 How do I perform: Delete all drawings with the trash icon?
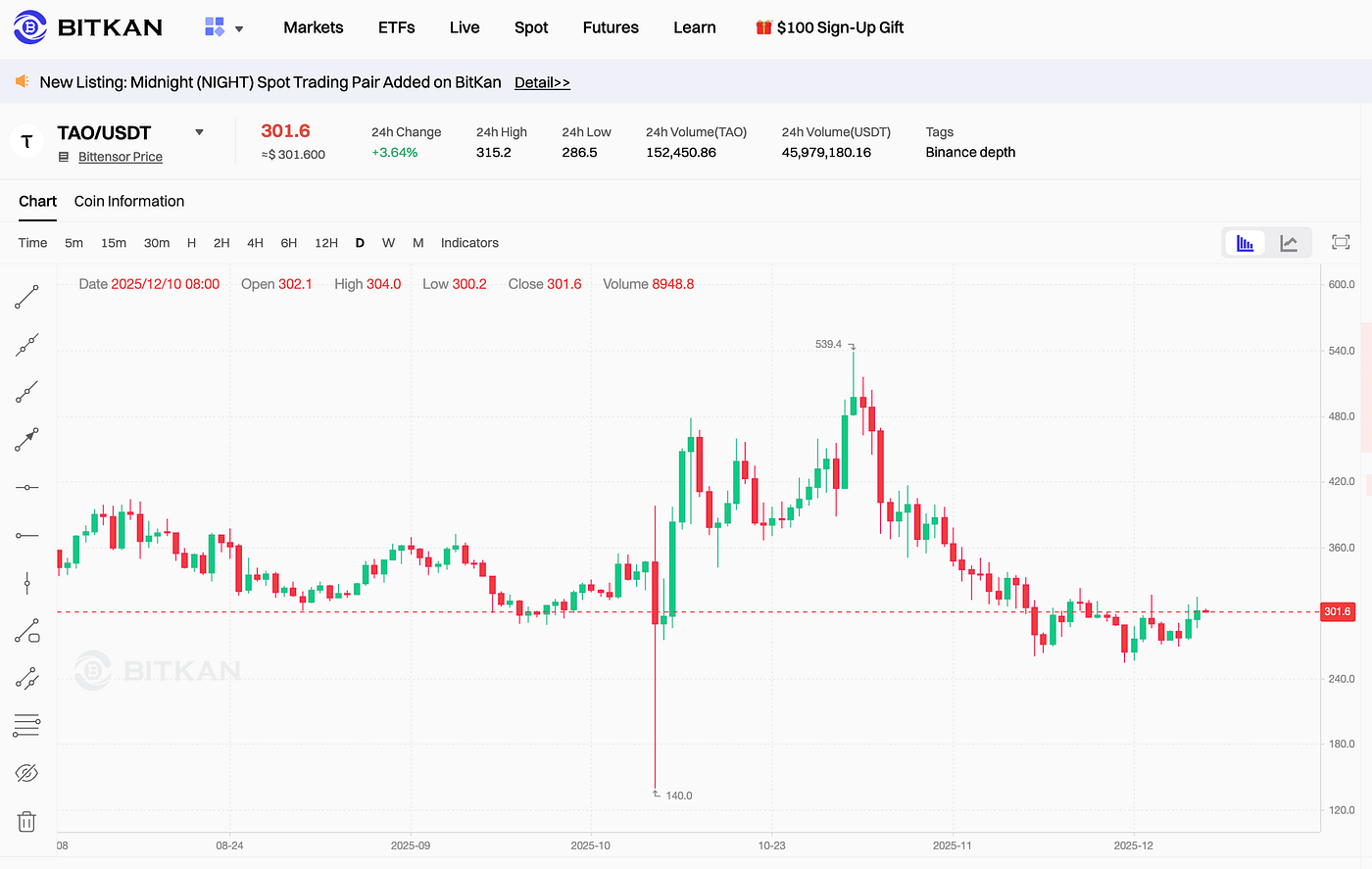point(26,821)
